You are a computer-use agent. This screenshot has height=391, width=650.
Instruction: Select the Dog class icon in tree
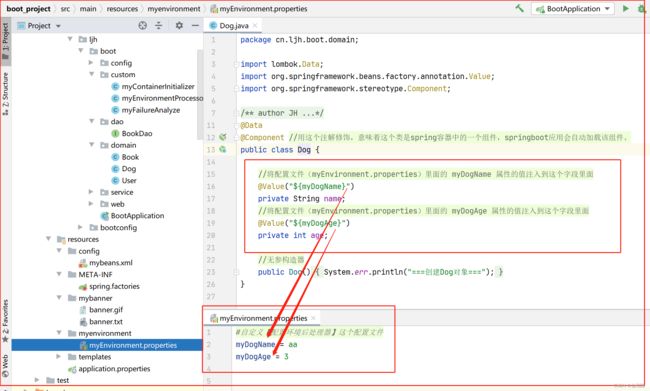click(116, 169)
